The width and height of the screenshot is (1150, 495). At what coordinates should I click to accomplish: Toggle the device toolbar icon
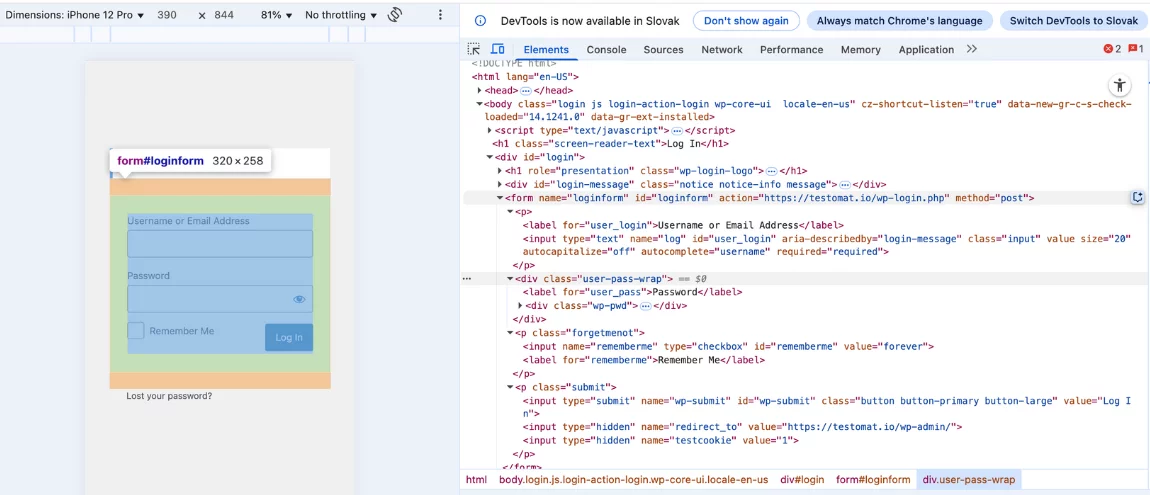tap(498, 49)
